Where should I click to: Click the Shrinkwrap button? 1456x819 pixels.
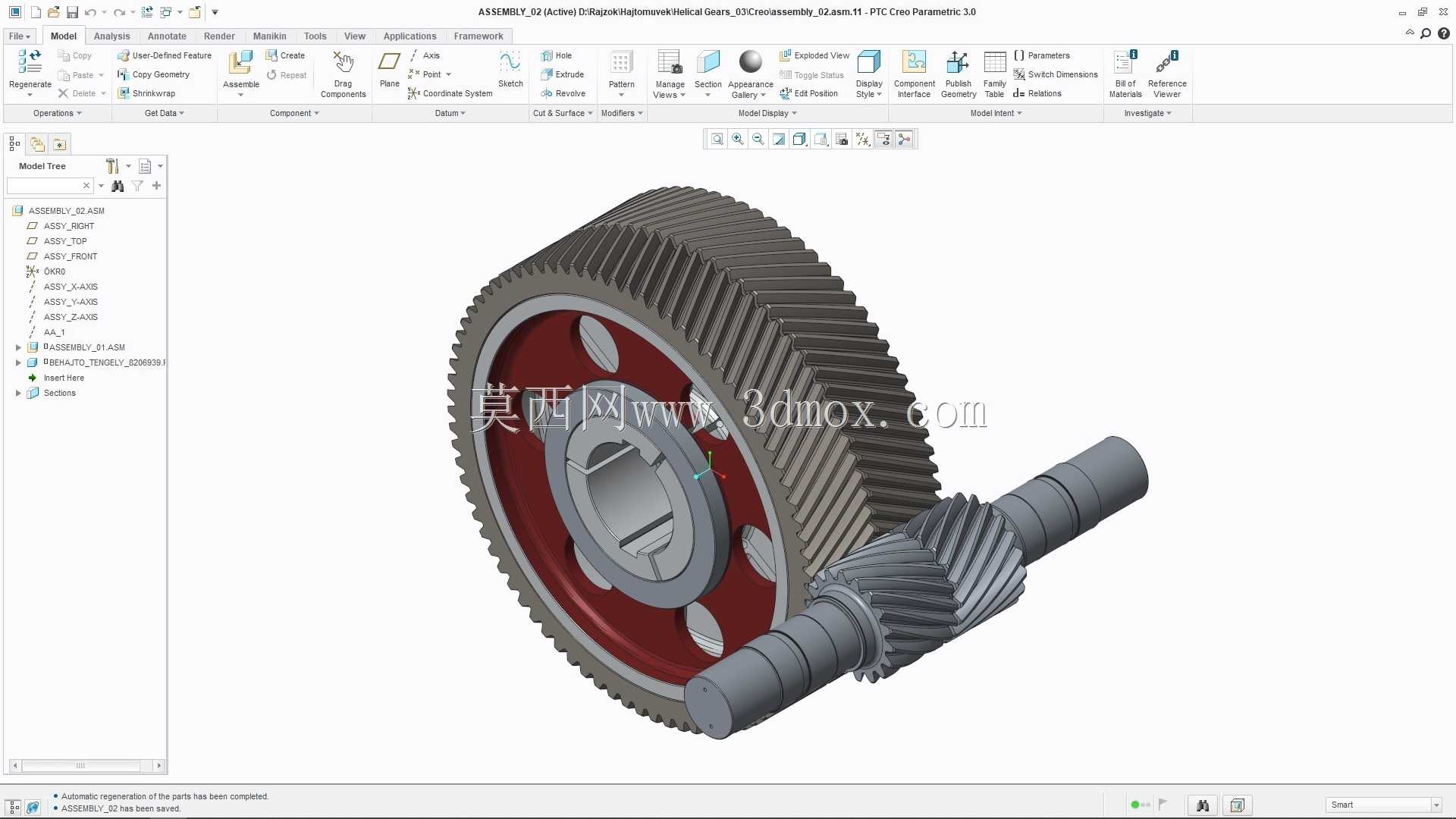click(146, 93)
